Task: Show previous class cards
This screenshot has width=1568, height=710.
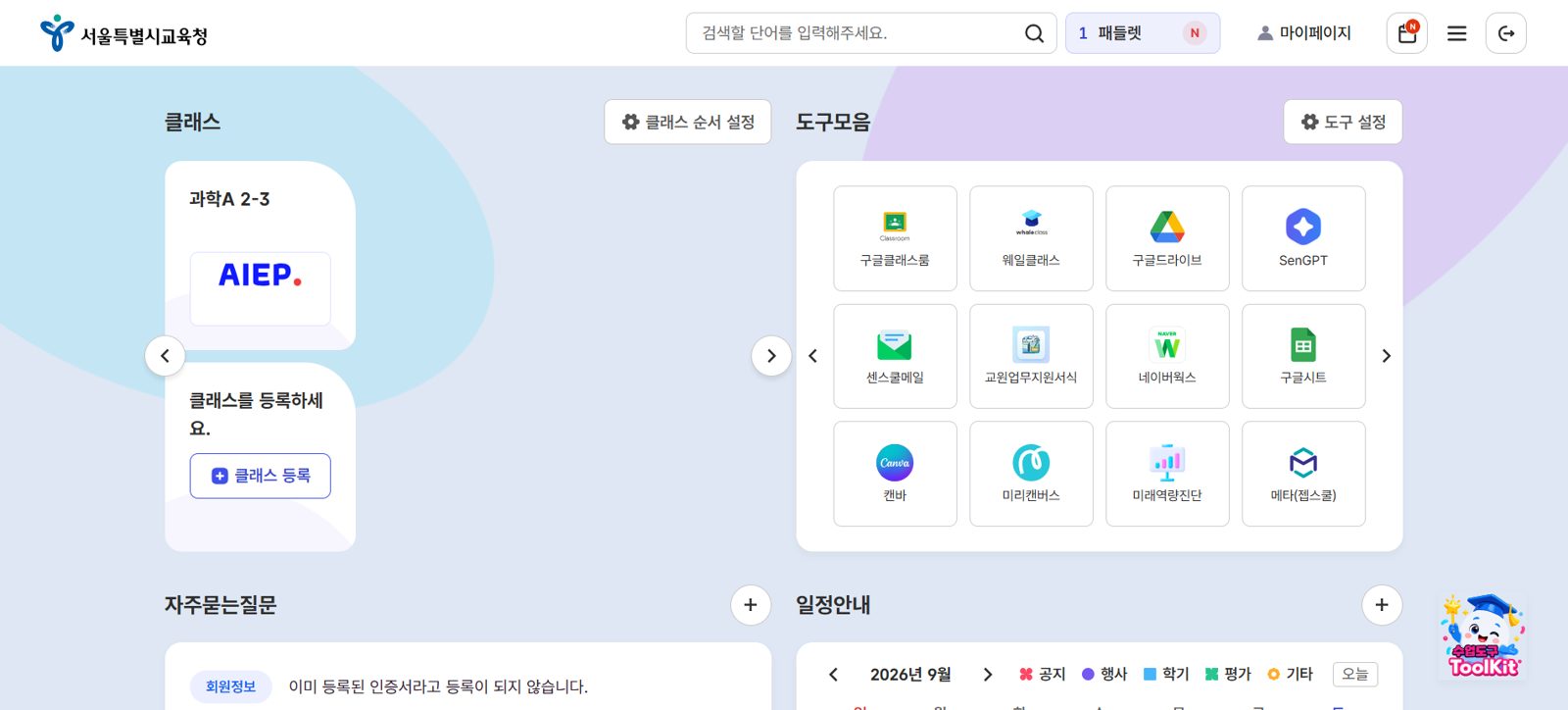Action: (165, 356)
